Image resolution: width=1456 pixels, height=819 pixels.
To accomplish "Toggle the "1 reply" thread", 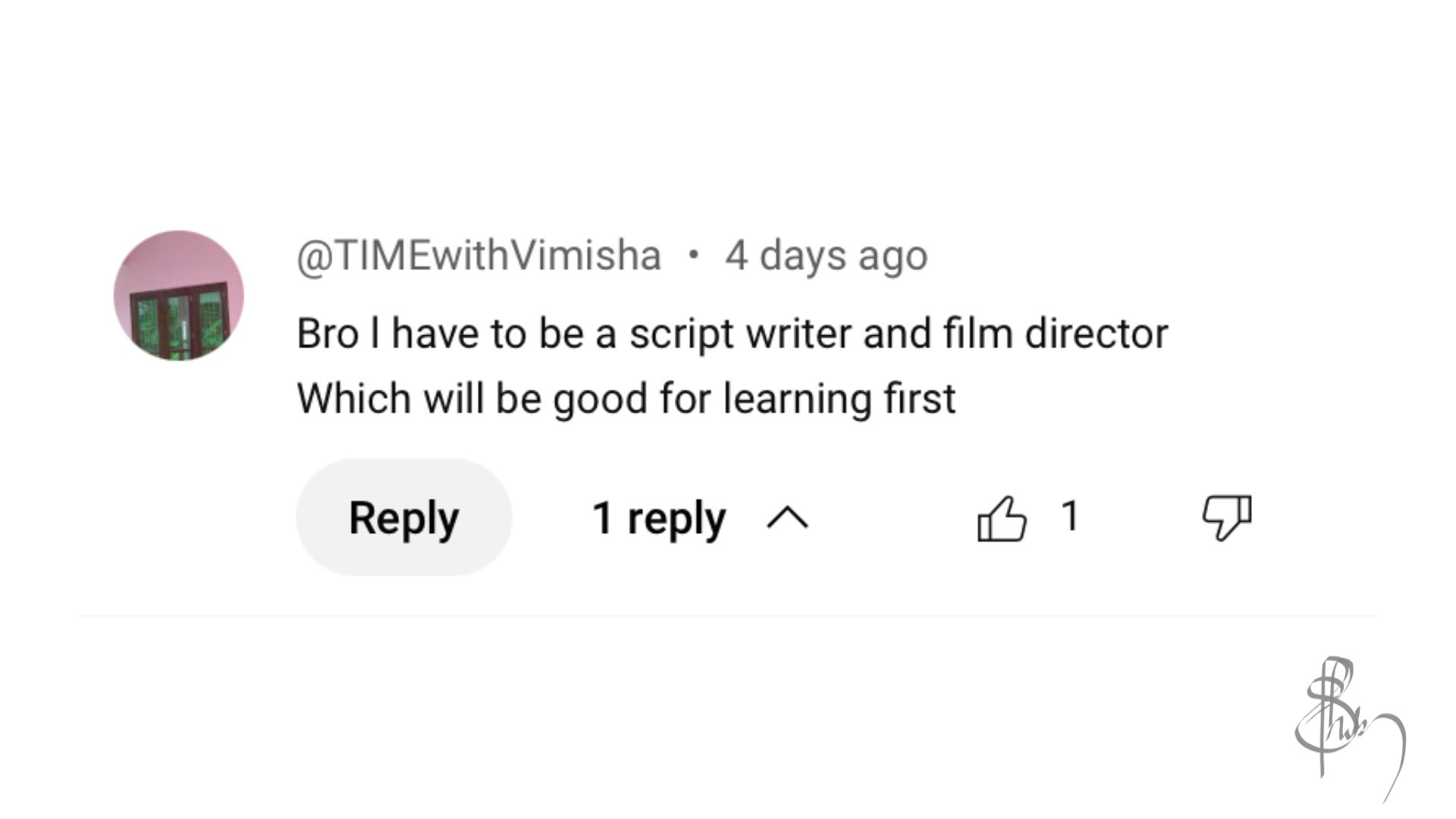I will (658, 519).
